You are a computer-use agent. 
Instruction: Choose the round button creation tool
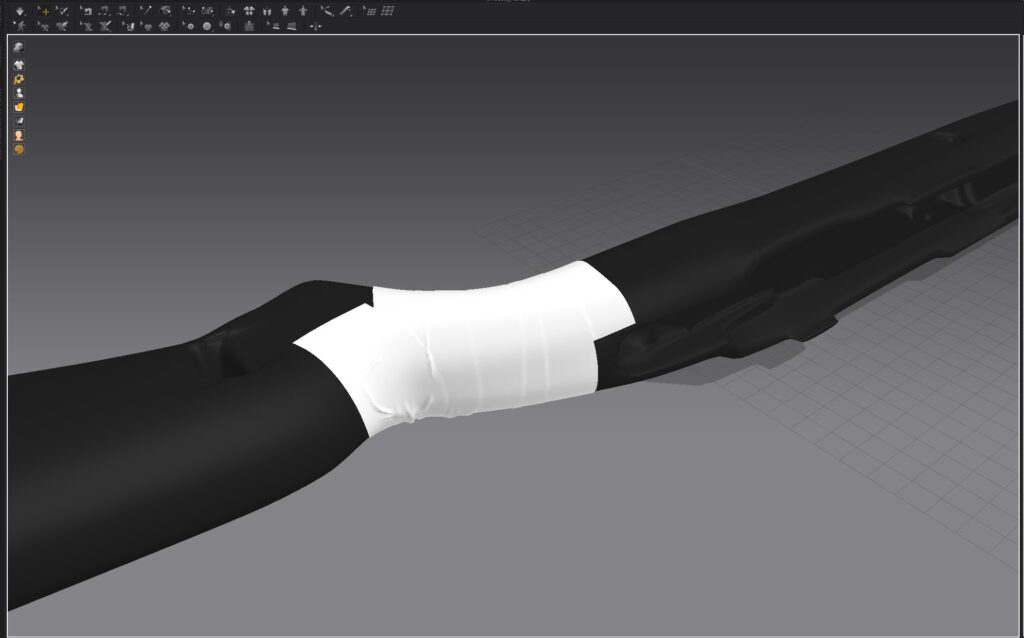point(207,26)
